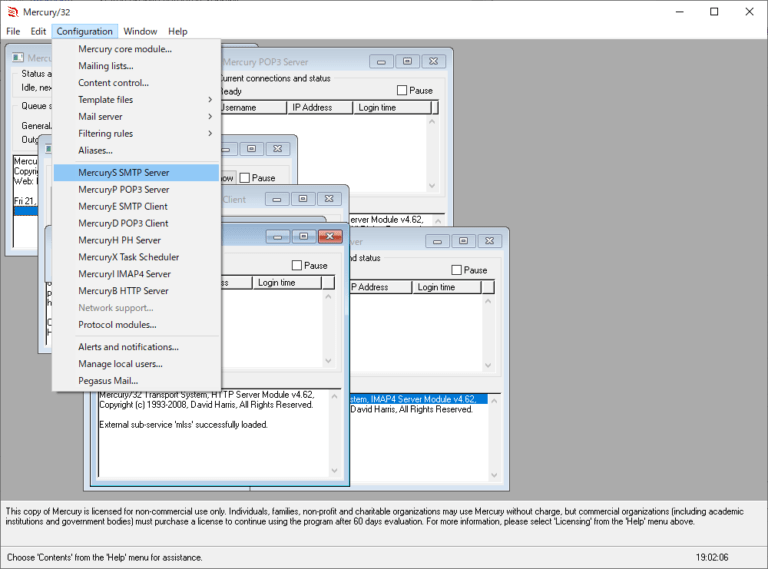
Task: Minimize the Mercury POP3 Server child window
Action: click(x=381, y=61)
